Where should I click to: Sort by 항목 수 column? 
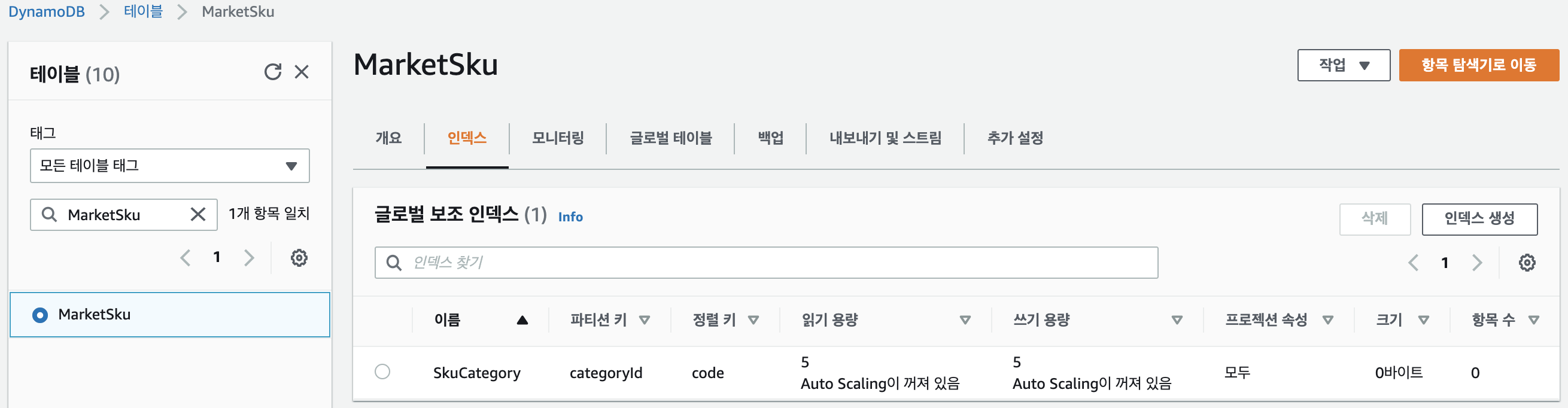coord(1534,320)
